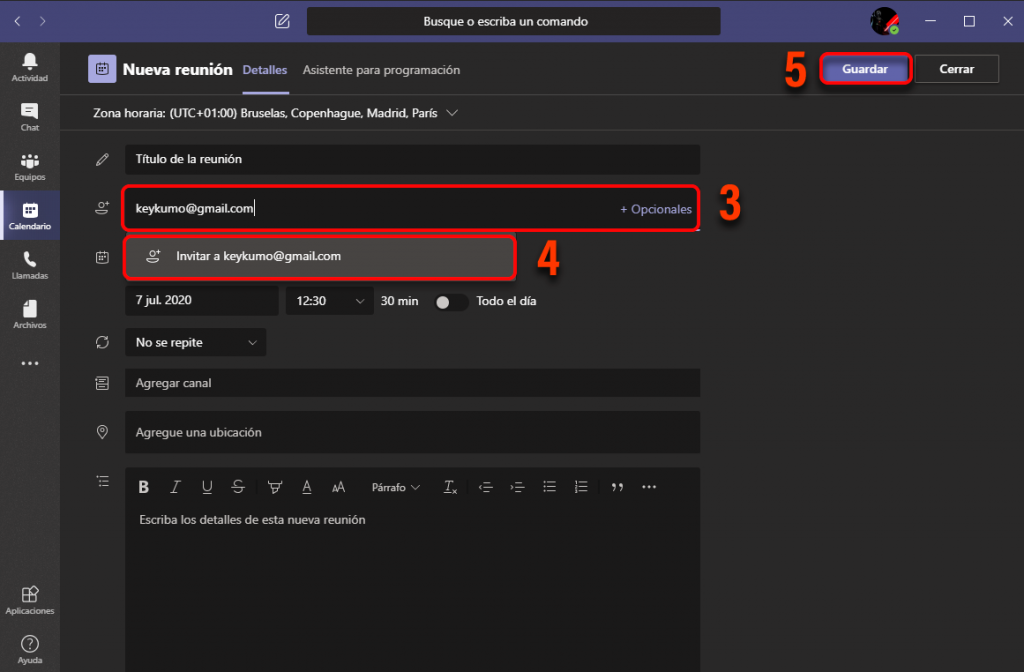Insert a numbered list in the description
Image resolution: width=1024 pixels, height=672 pixels.
[581, 487]
